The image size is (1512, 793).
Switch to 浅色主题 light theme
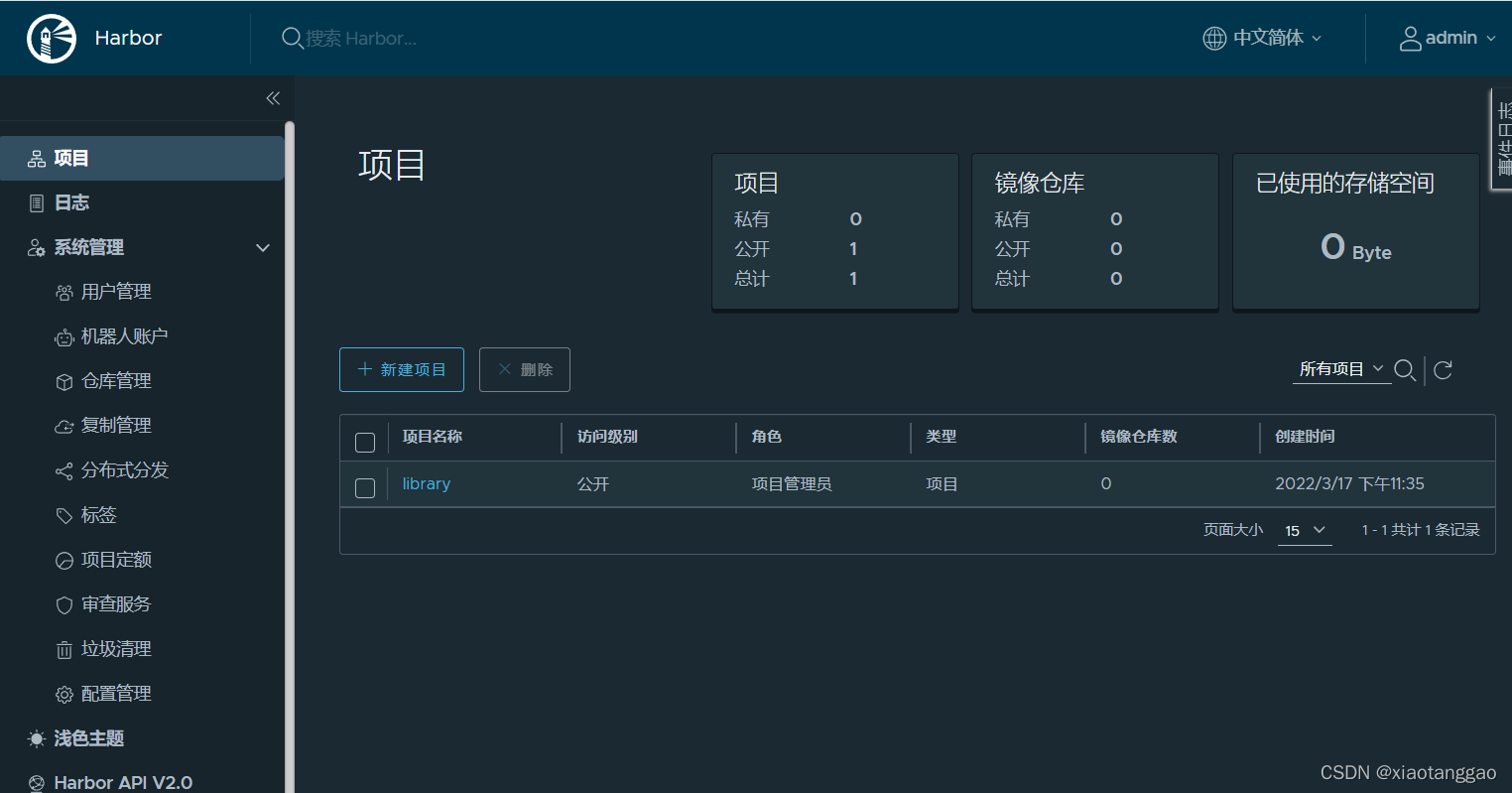pos(89,738)
